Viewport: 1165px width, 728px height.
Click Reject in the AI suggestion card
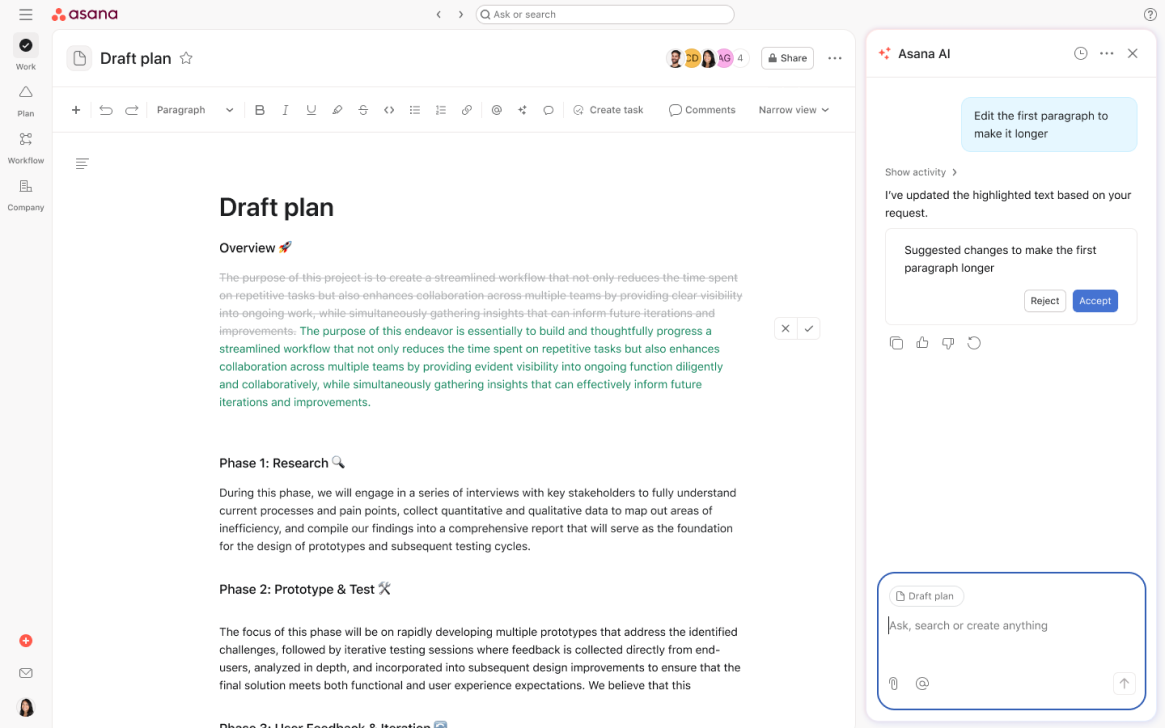click(1045, 301)
